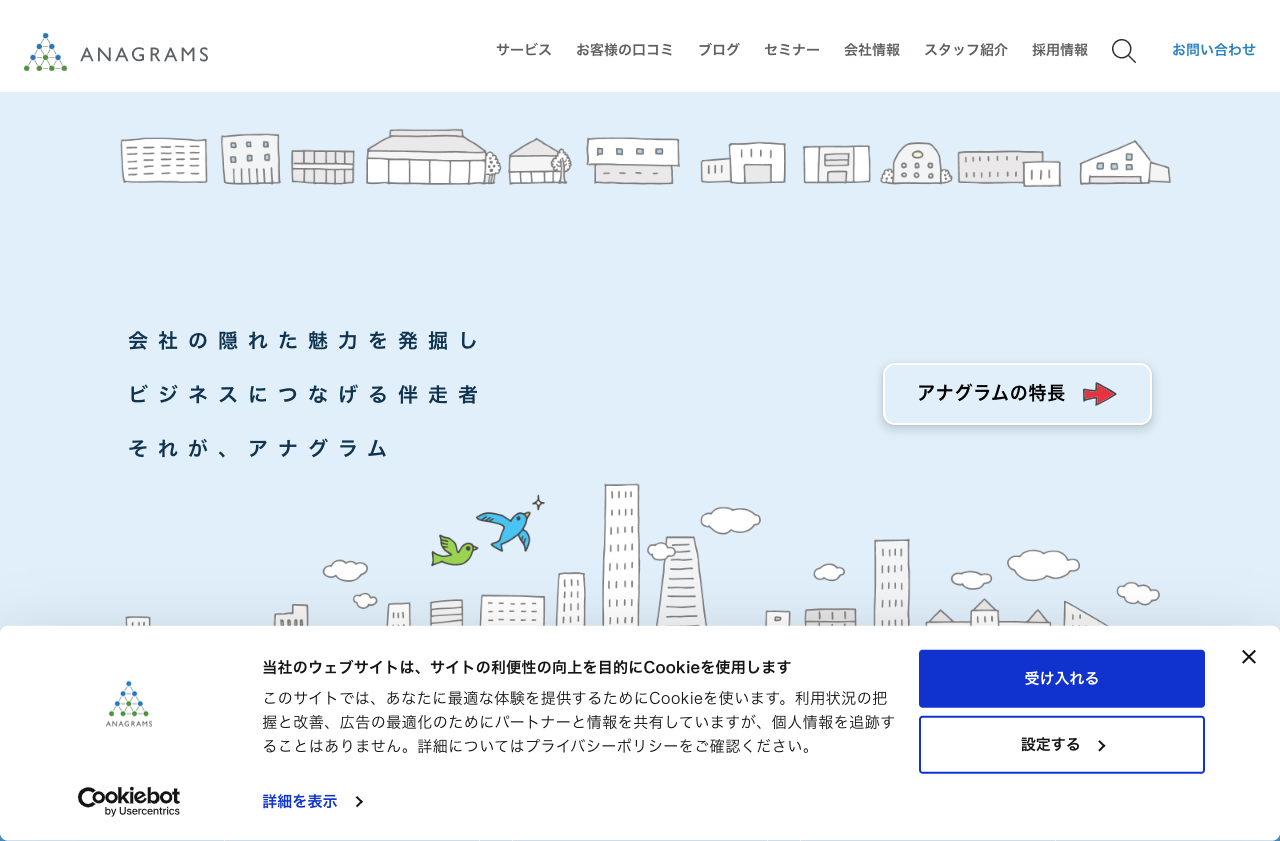
Task: Open the お問い合わせ contact link
Action: pos(1213,49)
